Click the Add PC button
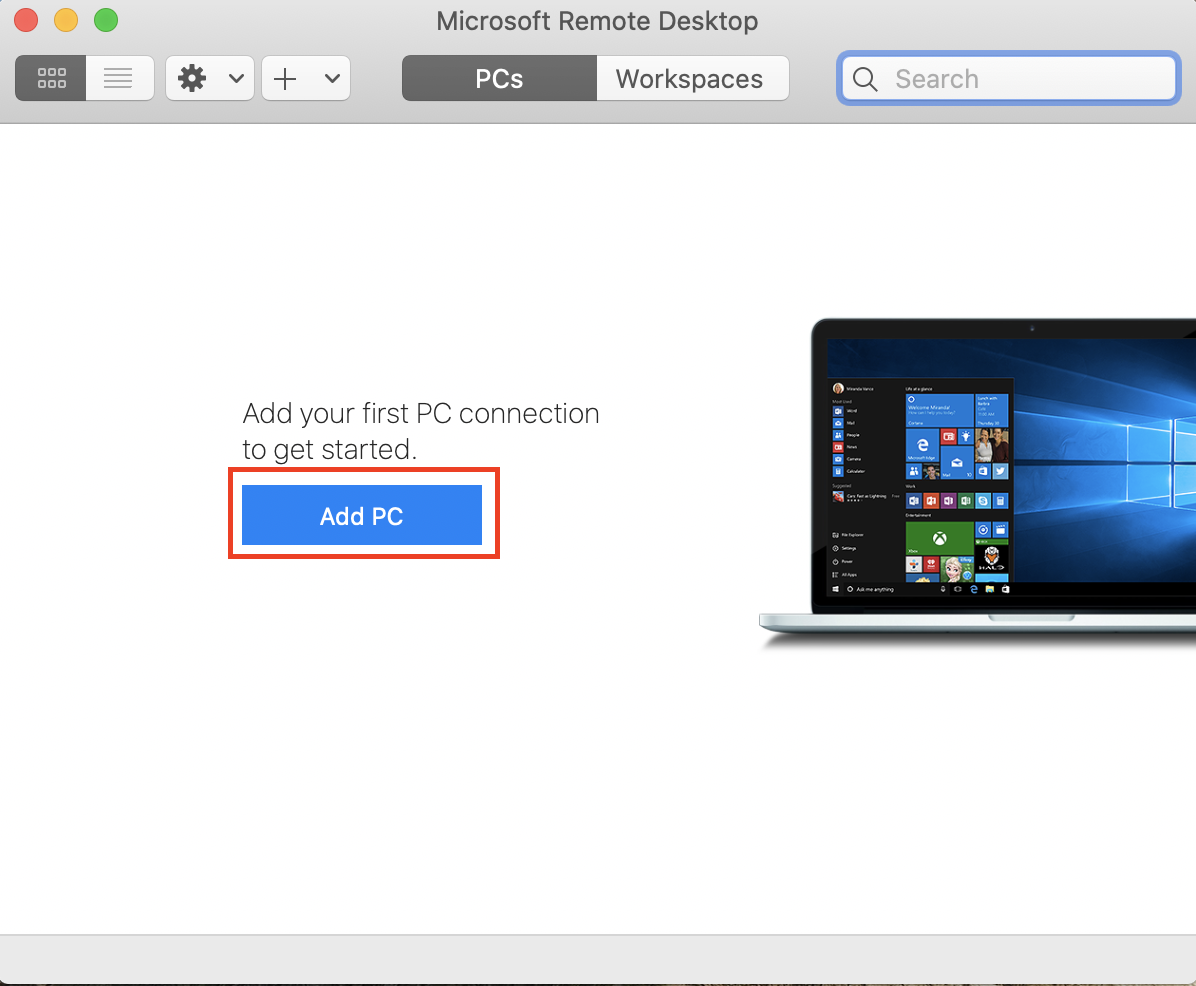This screenshot has height=986, width=1196. 362,515
